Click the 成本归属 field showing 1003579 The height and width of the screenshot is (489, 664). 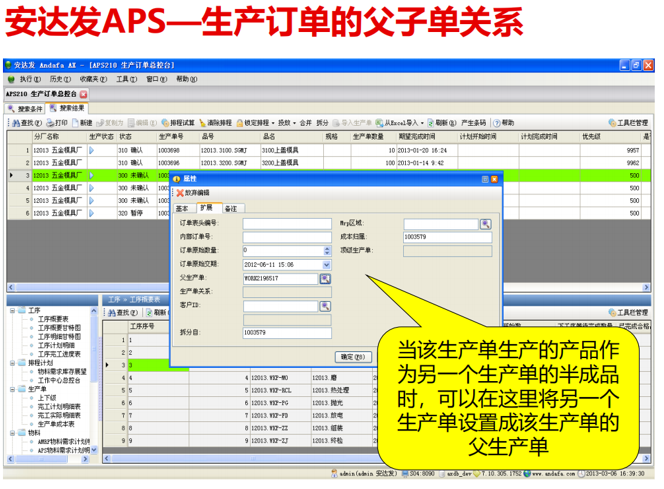point(447,237)
